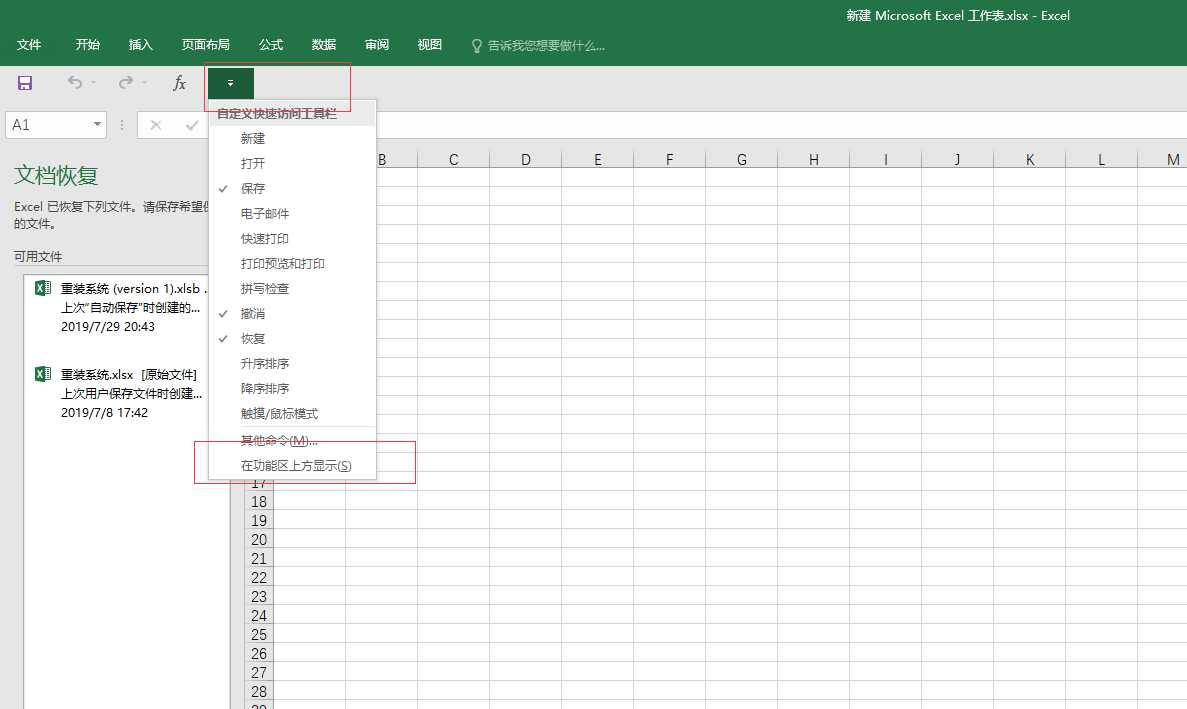Click date text 2019/7/8 17:42
Screen dimensions: 1187x709
(104, 413)
